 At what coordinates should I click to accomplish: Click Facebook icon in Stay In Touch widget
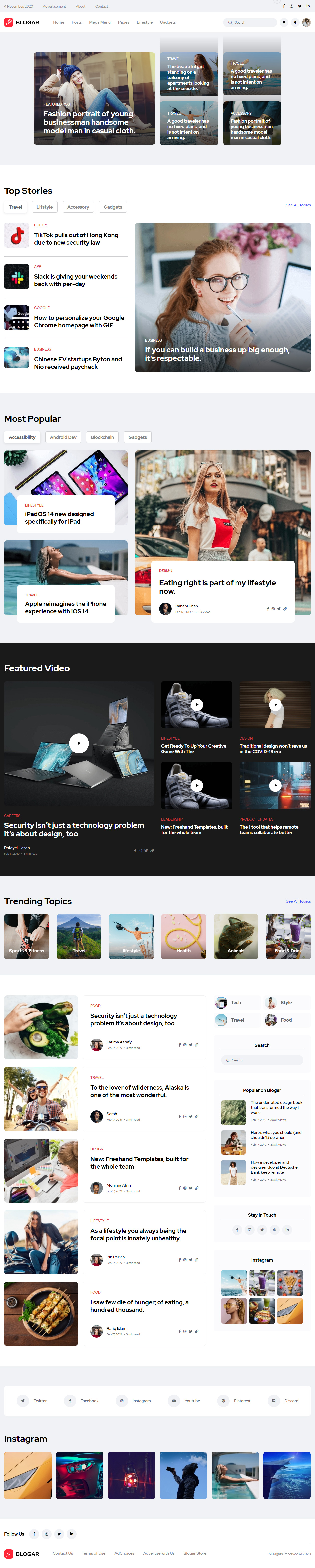(237, 1230)
